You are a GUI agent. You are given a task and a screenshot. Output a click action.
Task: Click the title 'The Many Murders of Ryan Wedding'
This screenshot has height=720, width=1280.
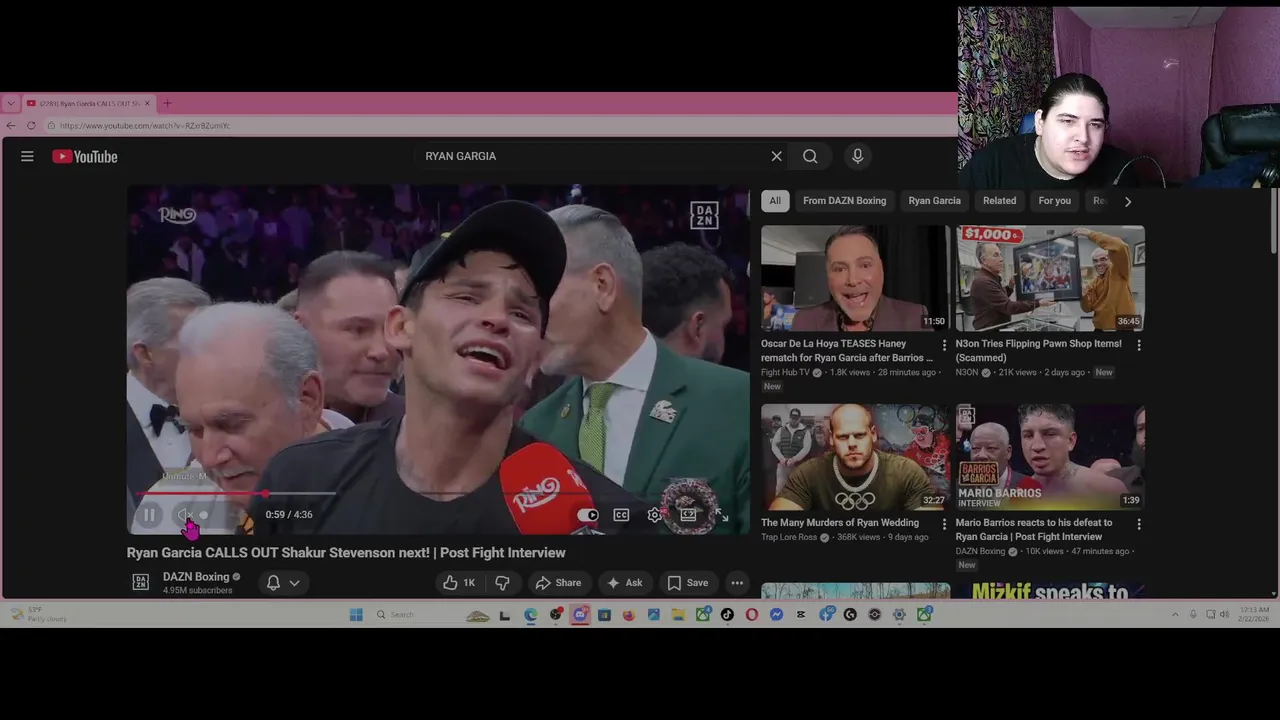tap(840, 523)
